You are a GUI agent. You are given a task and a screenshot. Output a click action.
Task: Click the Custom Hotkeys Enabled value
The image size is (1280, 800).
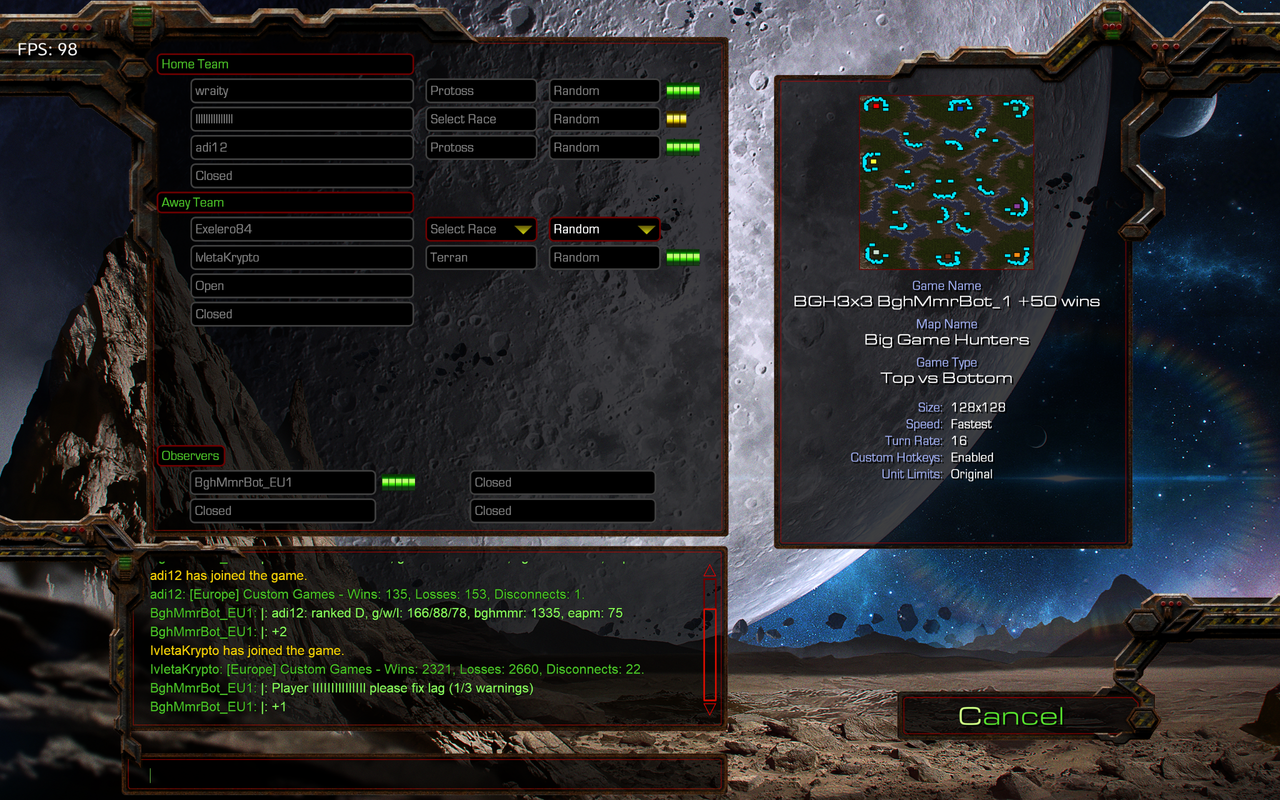(x=972, y=457)
